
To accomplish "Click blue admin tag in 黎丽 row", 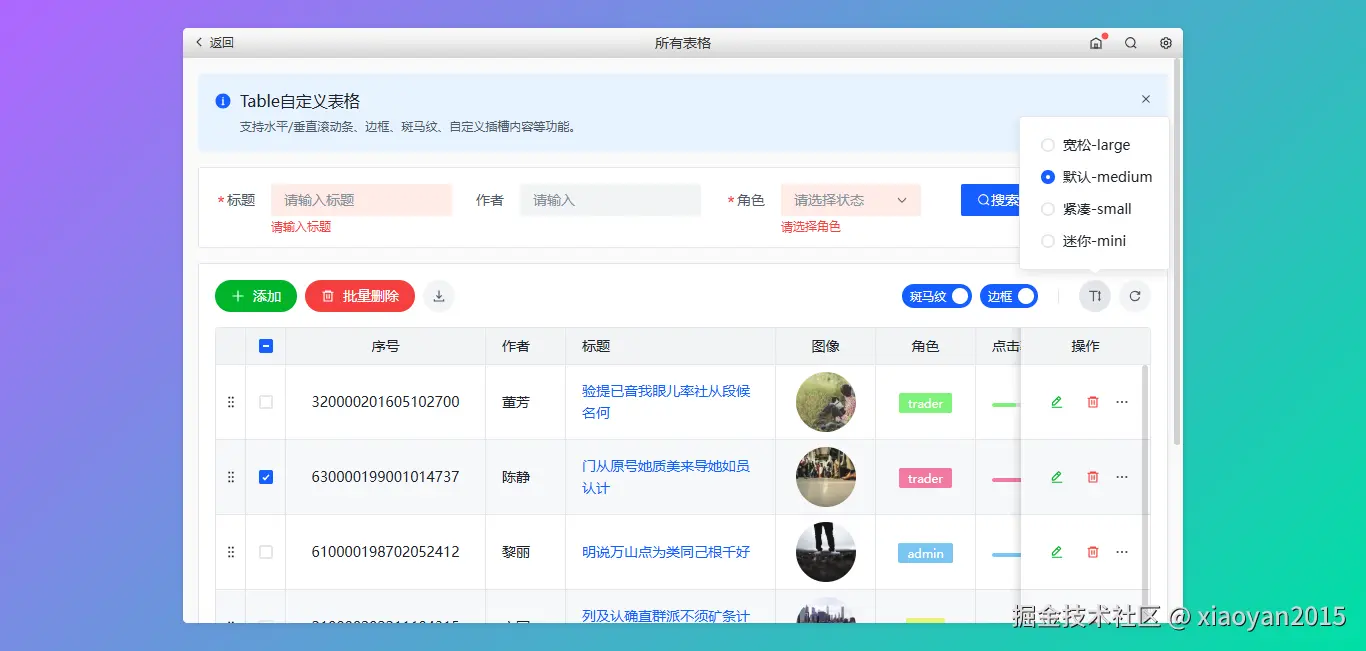I will coord(925,553).
